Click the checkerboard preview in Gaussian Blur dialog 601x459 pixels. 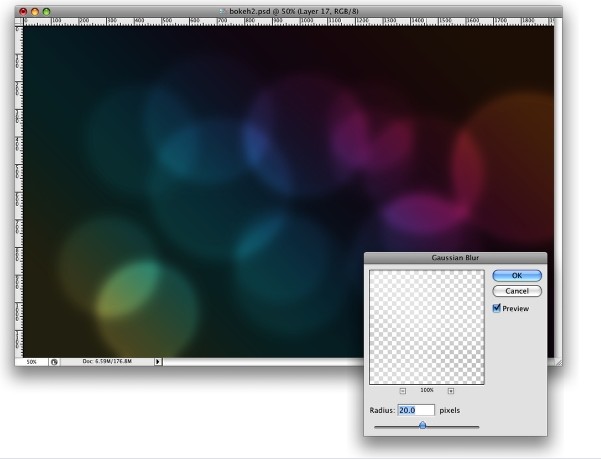point(427,327)
